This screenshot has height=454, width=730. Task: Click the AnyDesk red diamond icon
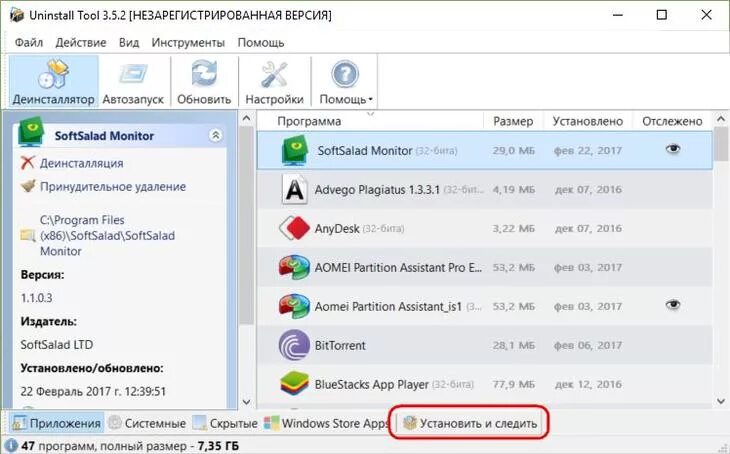pyautogui.click(x=295, y=229)
